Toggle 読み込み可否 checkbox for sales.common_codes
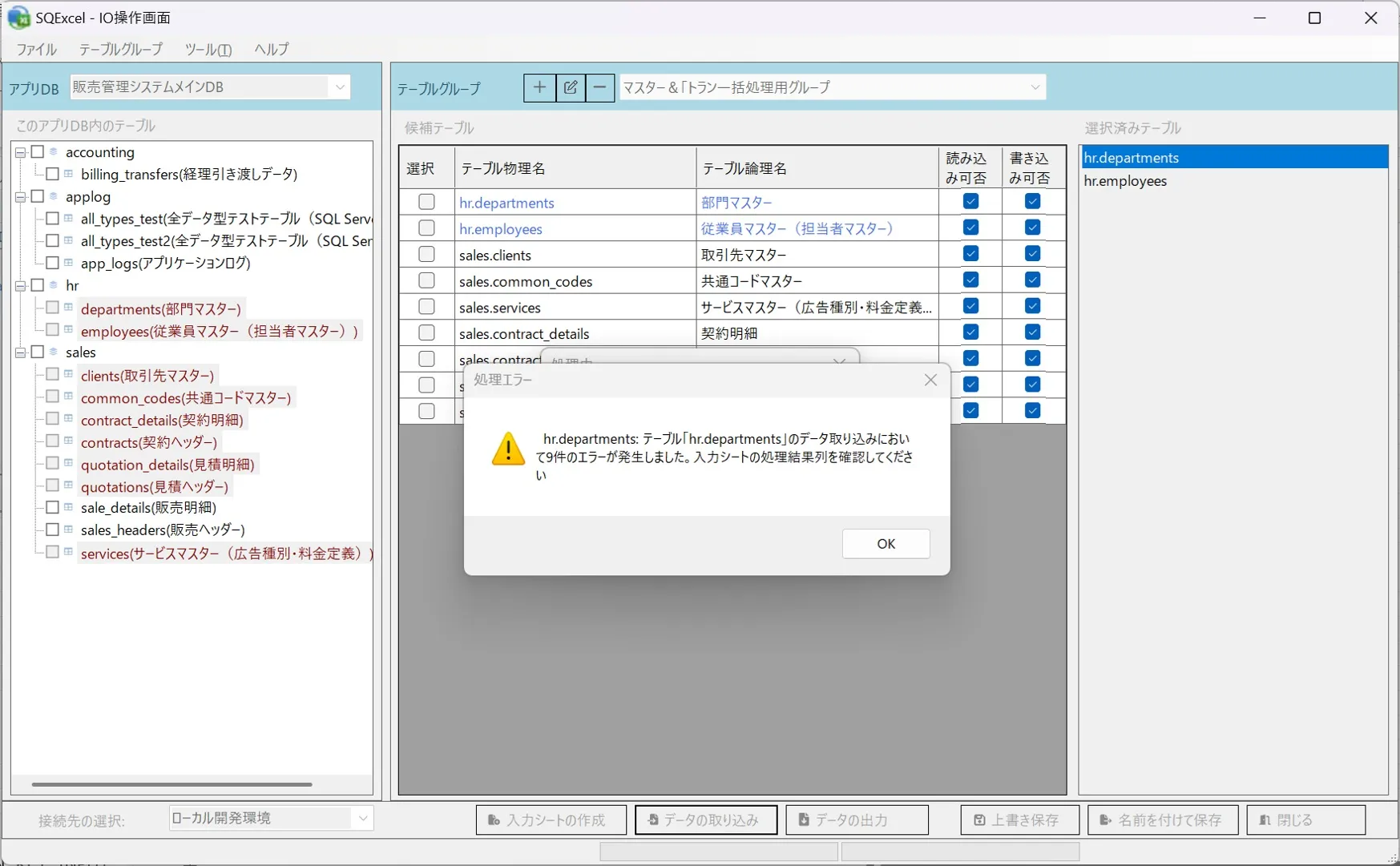The image size is (1400, 866). [970, 280]
